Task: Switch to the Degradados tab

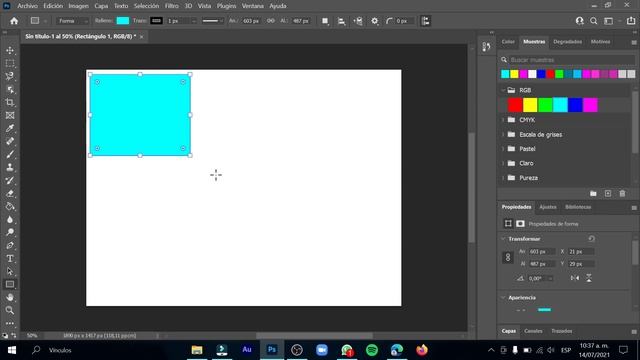Action: 567,42
